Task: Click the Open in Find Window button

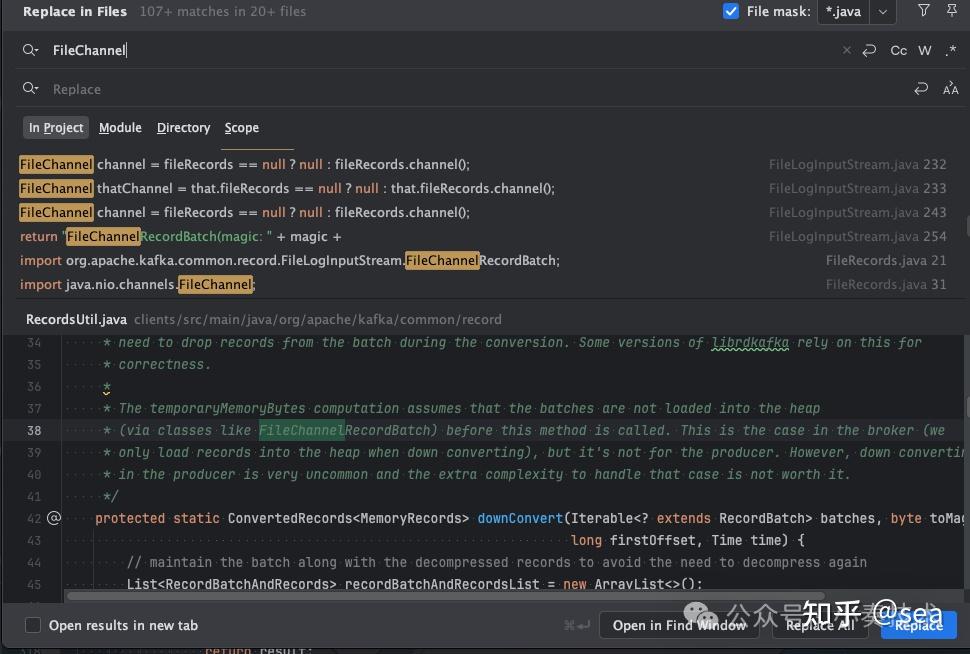Action: pos(679,625)
